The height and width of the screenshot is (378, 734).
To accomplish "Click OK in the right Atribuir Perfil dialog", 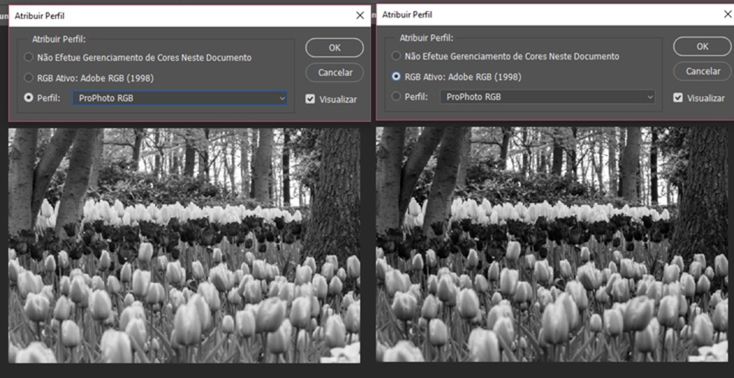I will 702,46.
